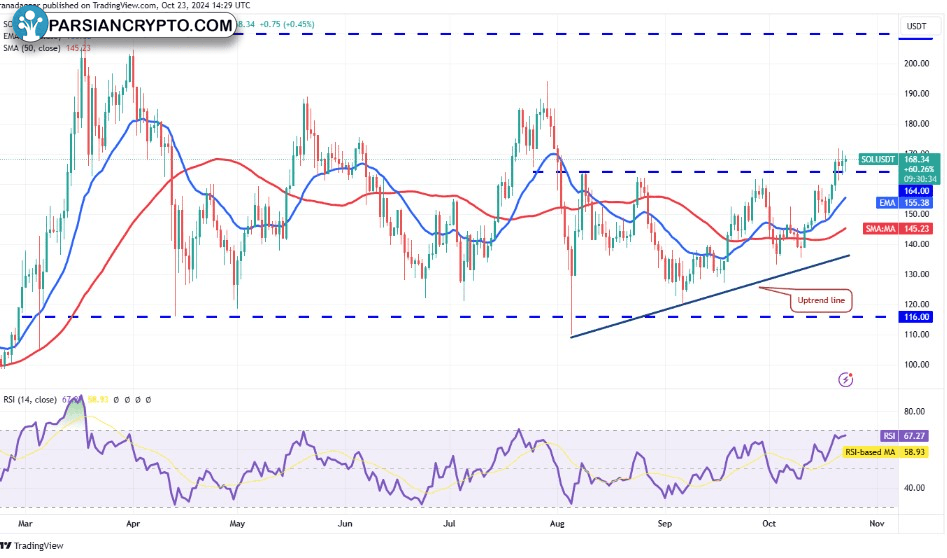Click the Oct label on time axis

(769, 524)
